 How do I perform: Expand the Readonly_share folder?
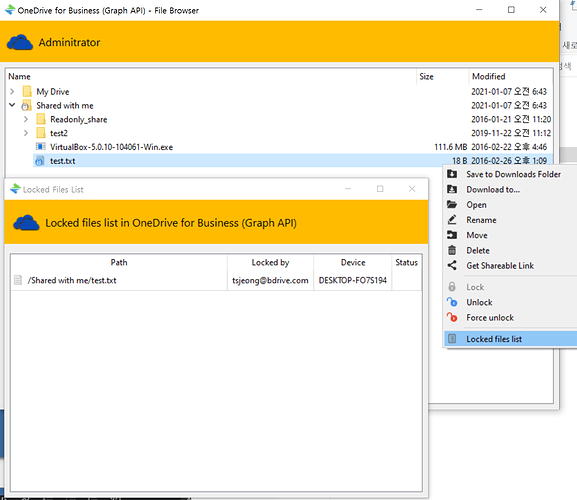26,119
